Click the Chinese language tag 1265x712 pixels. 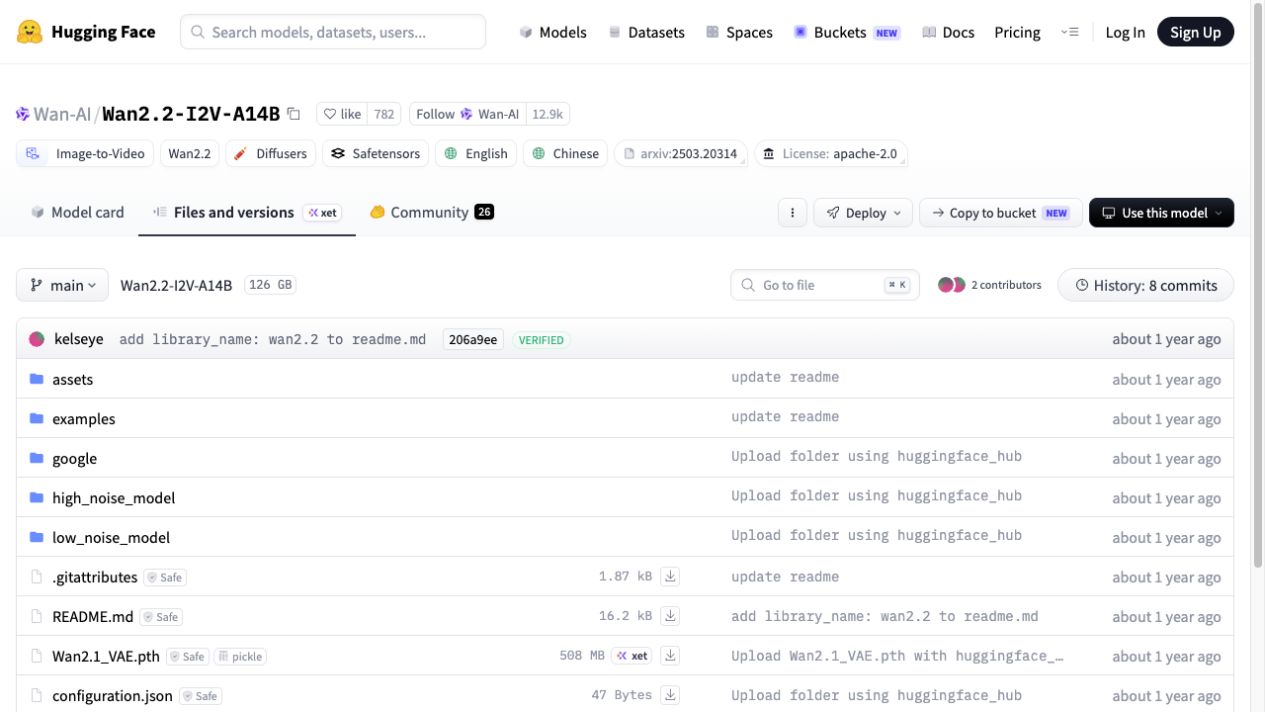[x=565, y=154]
